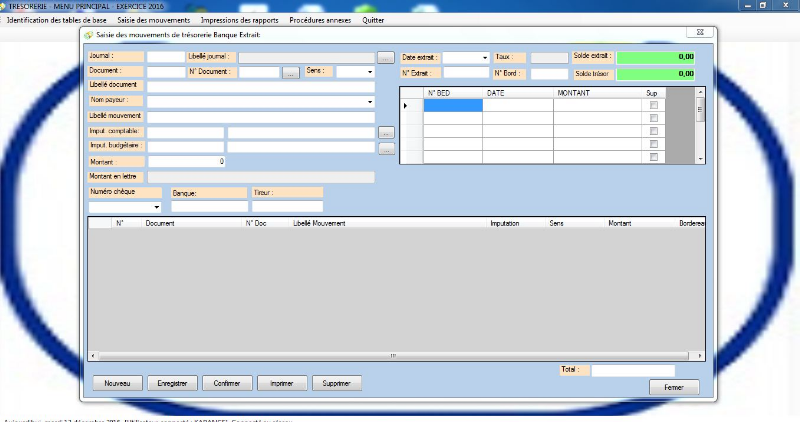Click the ellipsis button next to N° Document
This screenshot has height=422, width=800.
(x=291, y=73)
